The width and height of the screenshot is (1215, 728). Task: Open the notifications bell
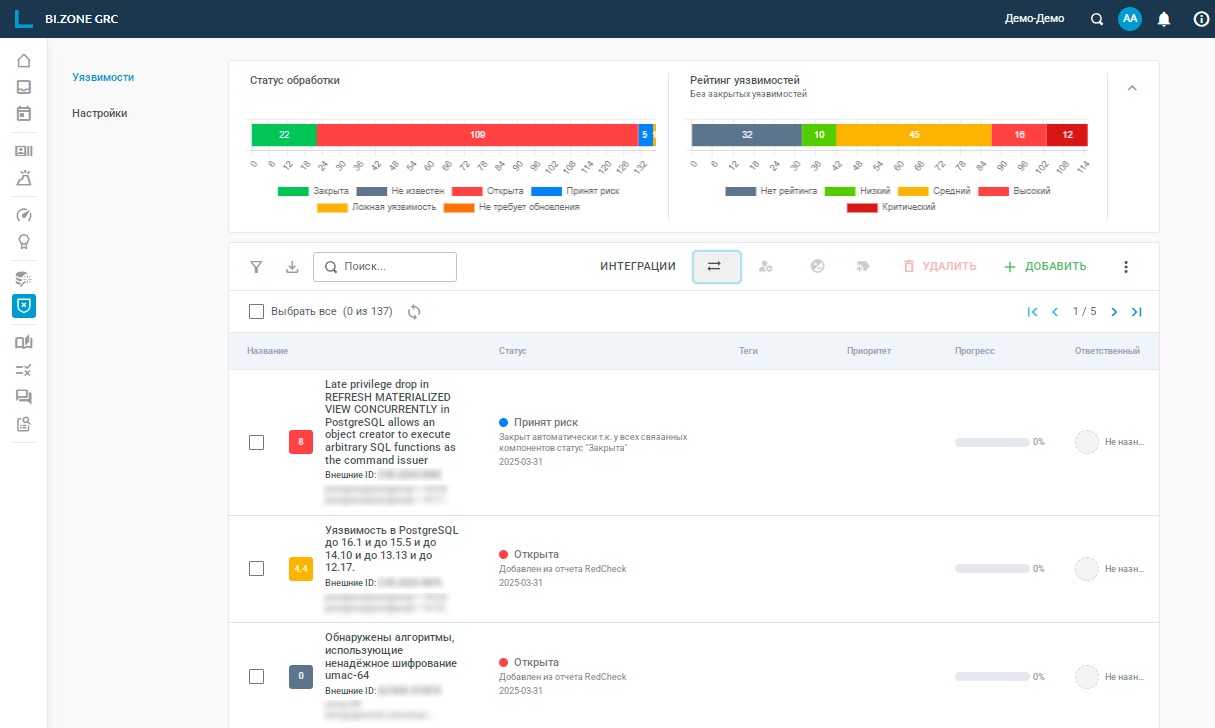[1164, 19]
